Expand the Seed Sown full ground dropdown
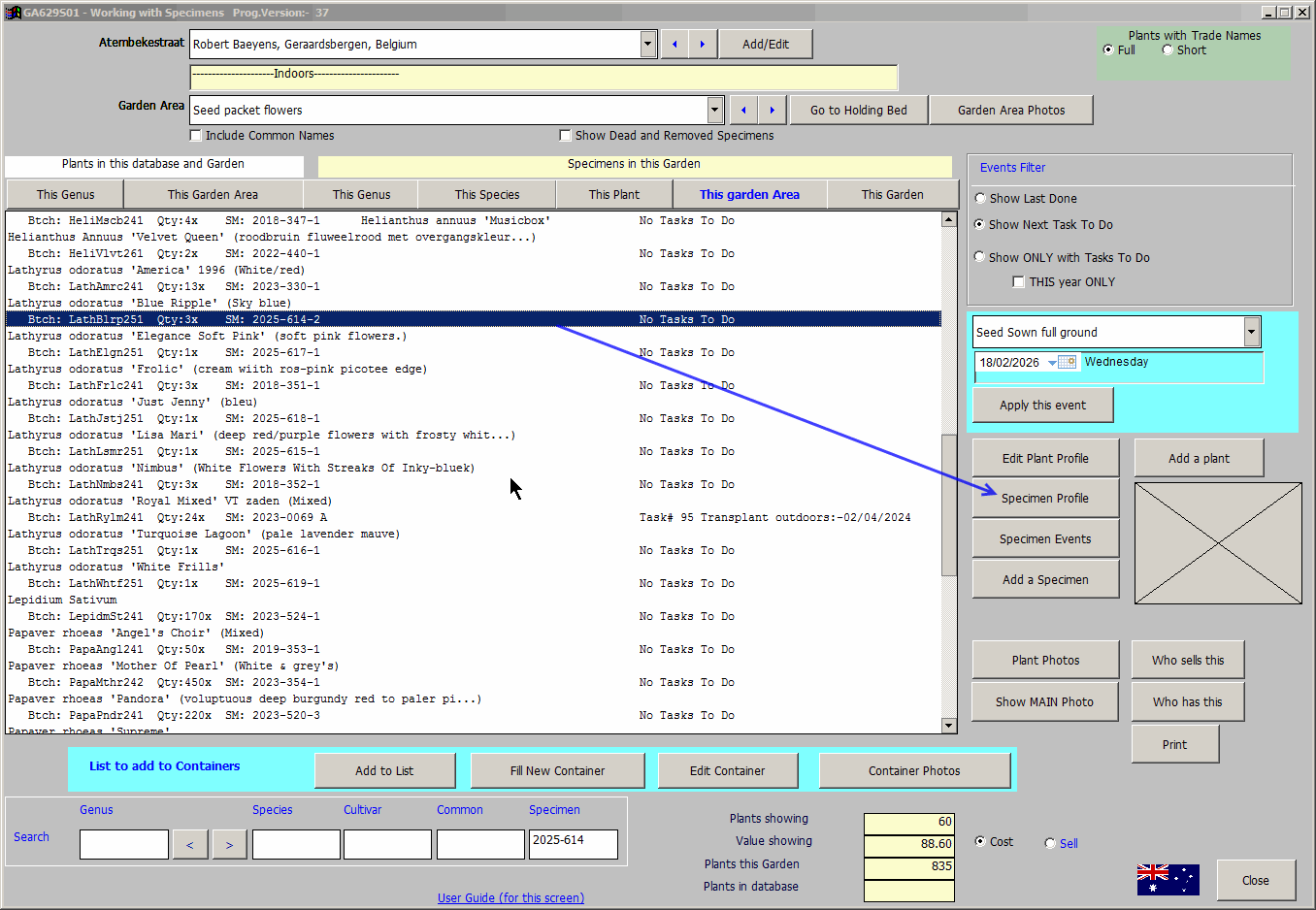The width and height of the screenshot is (1316, 910). [1251, 333]
